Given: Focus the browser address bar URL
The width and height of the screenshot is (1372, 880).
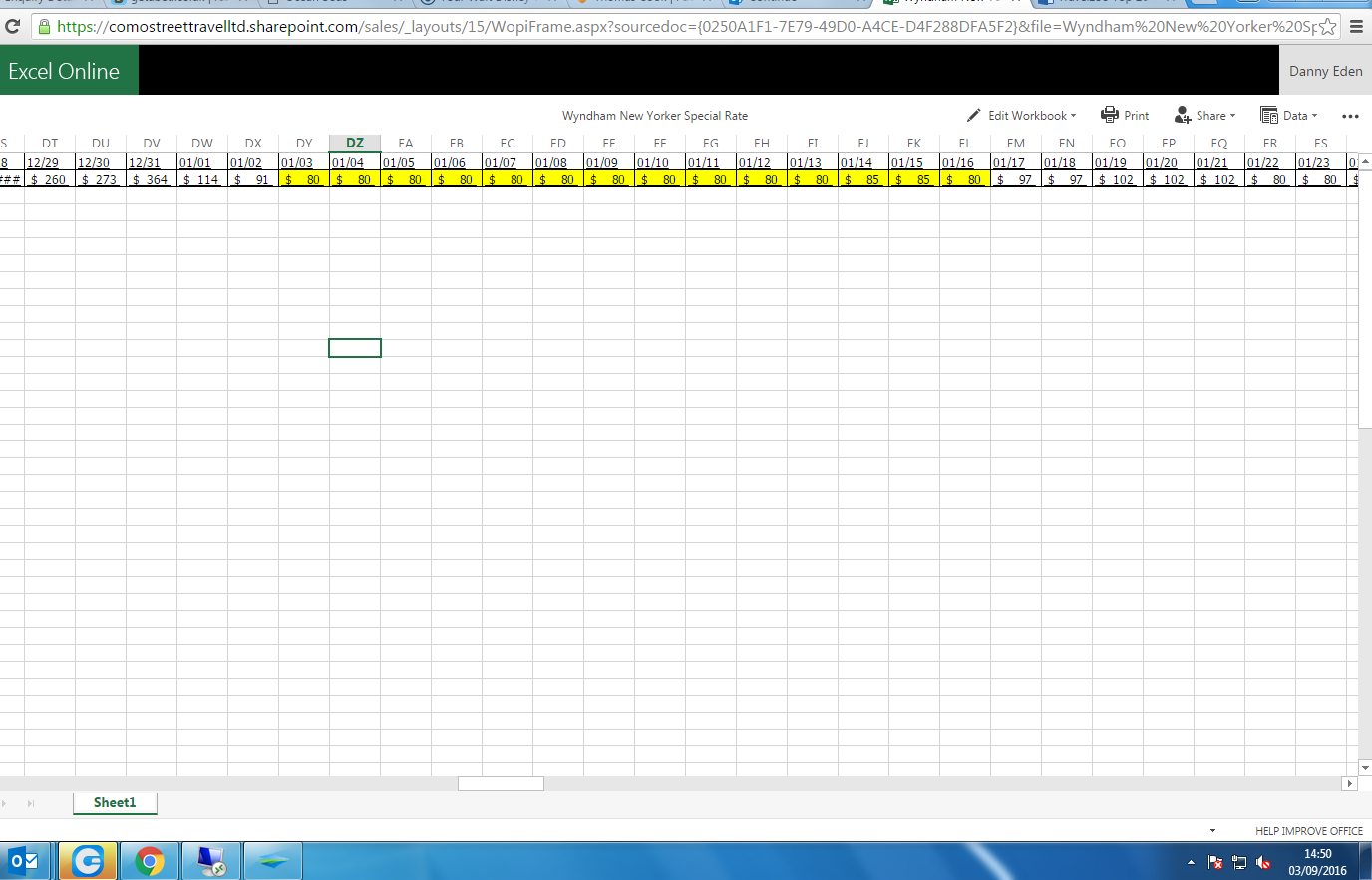Looking at the screenshot, I should coord(686,27).
